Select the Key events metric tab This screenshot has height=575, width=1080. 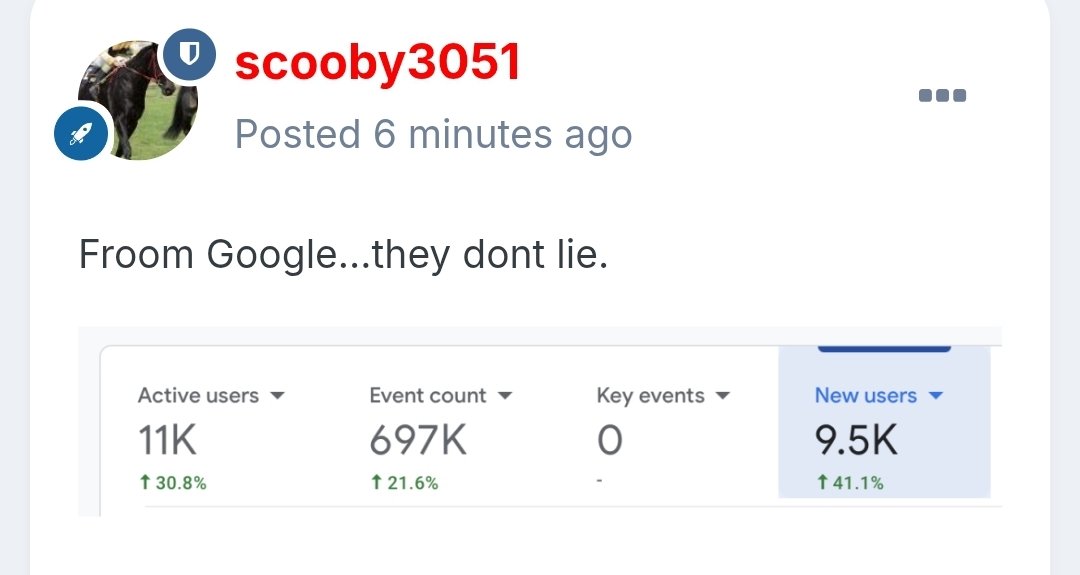point(663,436)
